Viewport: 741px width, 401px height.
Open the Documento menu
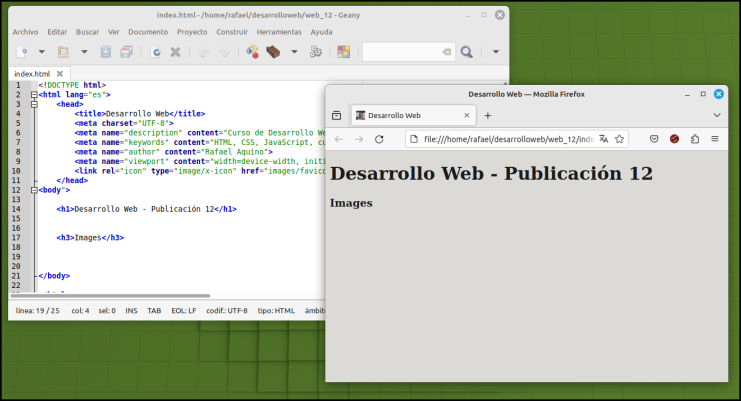tap(148, 32)
